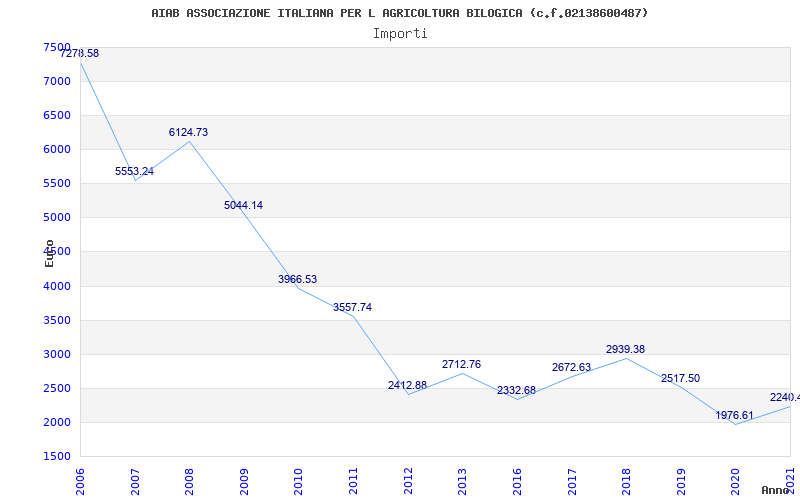
Task: Click the 2007 year tick label
Action: click(x=135, y=482)
